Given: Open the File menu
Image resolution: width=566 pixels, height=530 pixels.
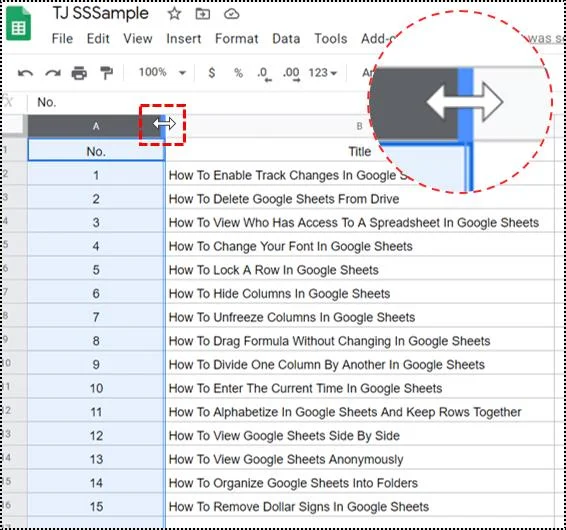Looking at the screenshot, I should [62, 39].
